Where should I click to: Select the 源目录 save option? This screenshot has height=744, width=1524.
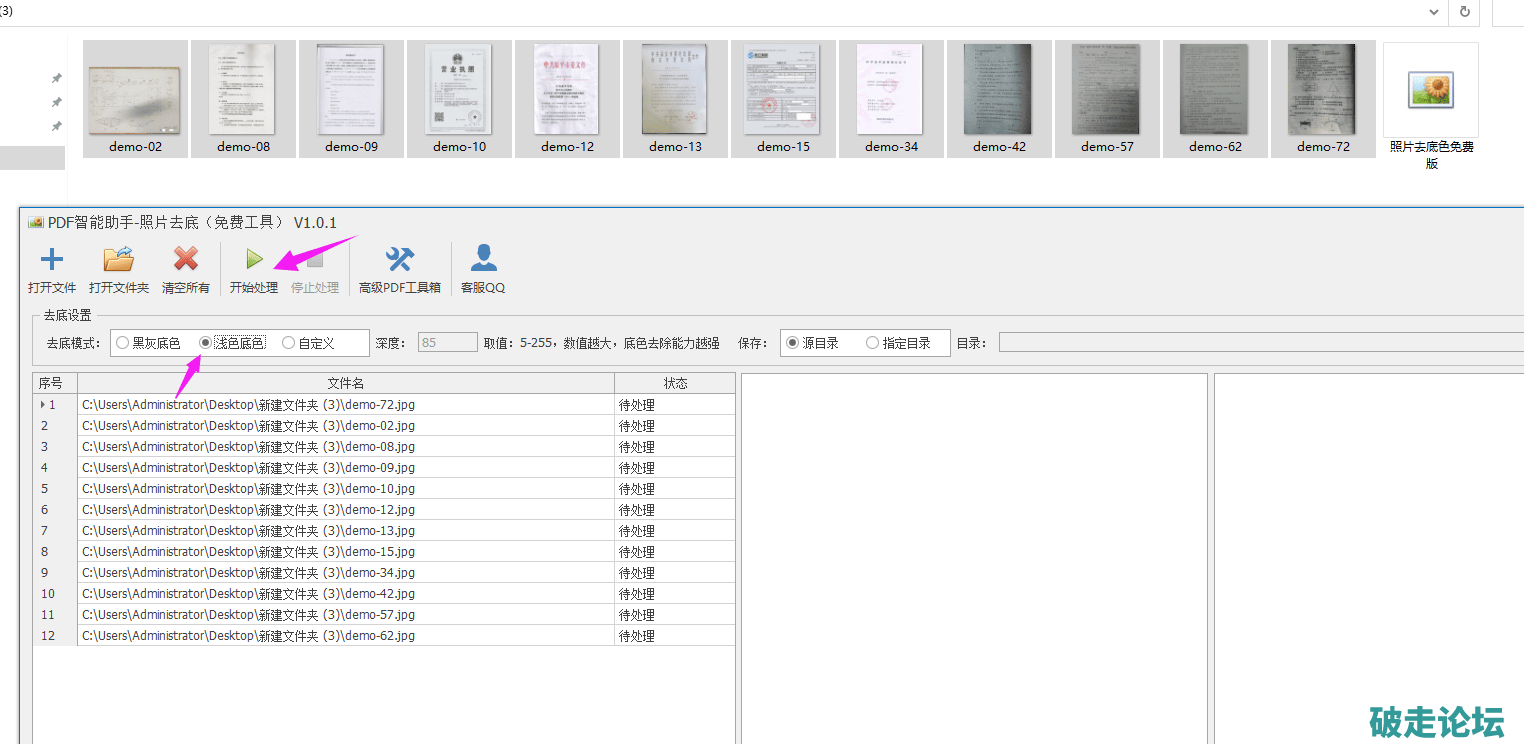pyautogui.click(x=793, y=343)
